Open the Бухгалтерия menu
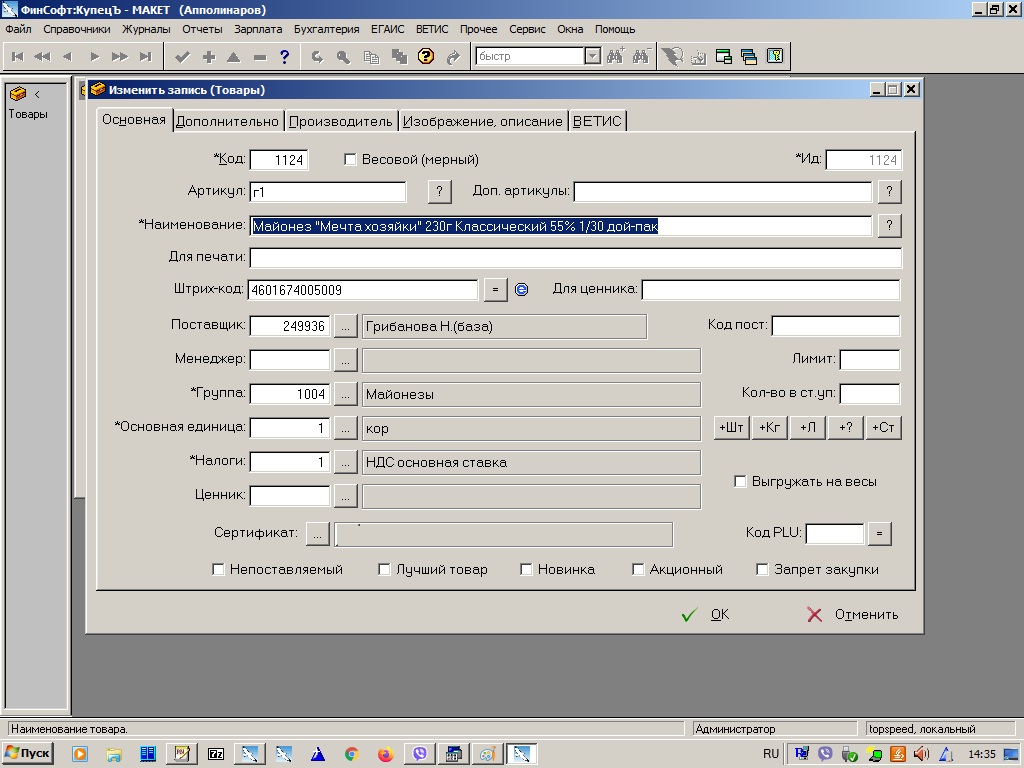 coord(327,29)
